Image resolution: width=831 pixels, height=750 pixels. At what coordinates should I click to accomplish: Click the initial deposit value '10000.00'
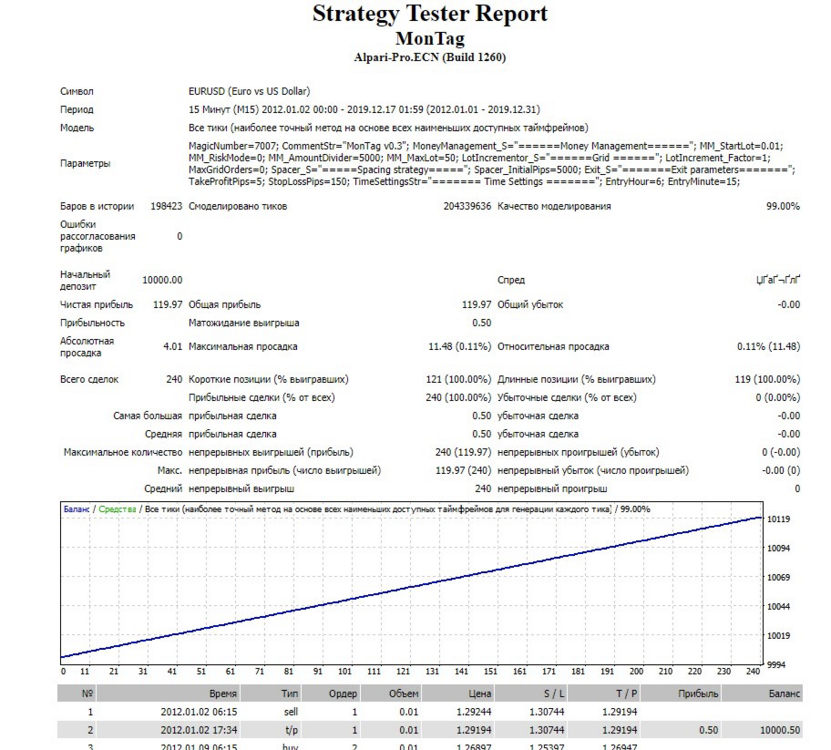[x=162, y=280]
